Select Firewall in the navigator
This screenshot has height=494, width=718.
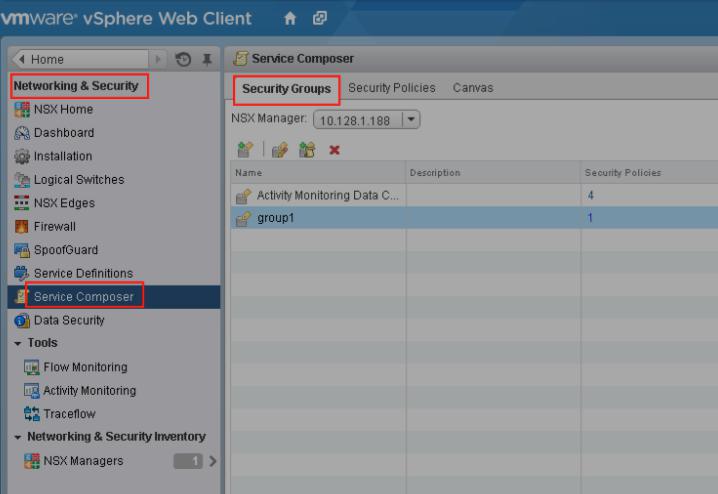pos(54,226)
